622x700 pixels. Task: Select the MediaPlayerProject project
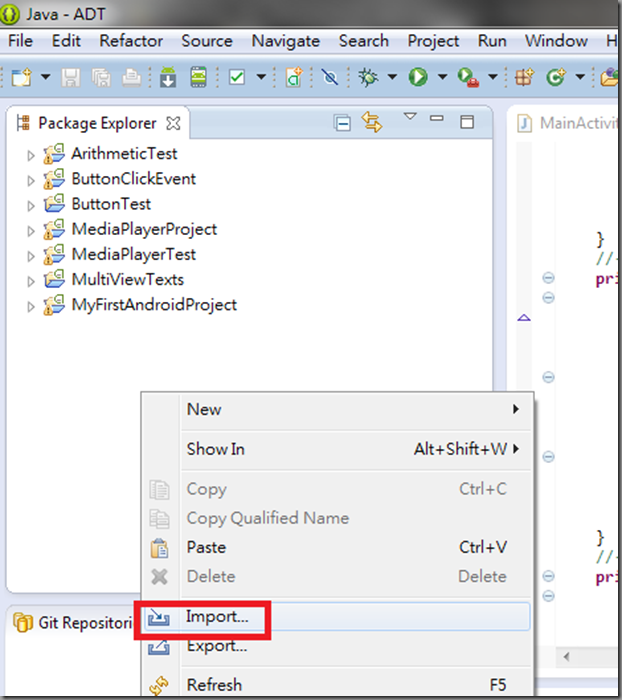[144, 229]
